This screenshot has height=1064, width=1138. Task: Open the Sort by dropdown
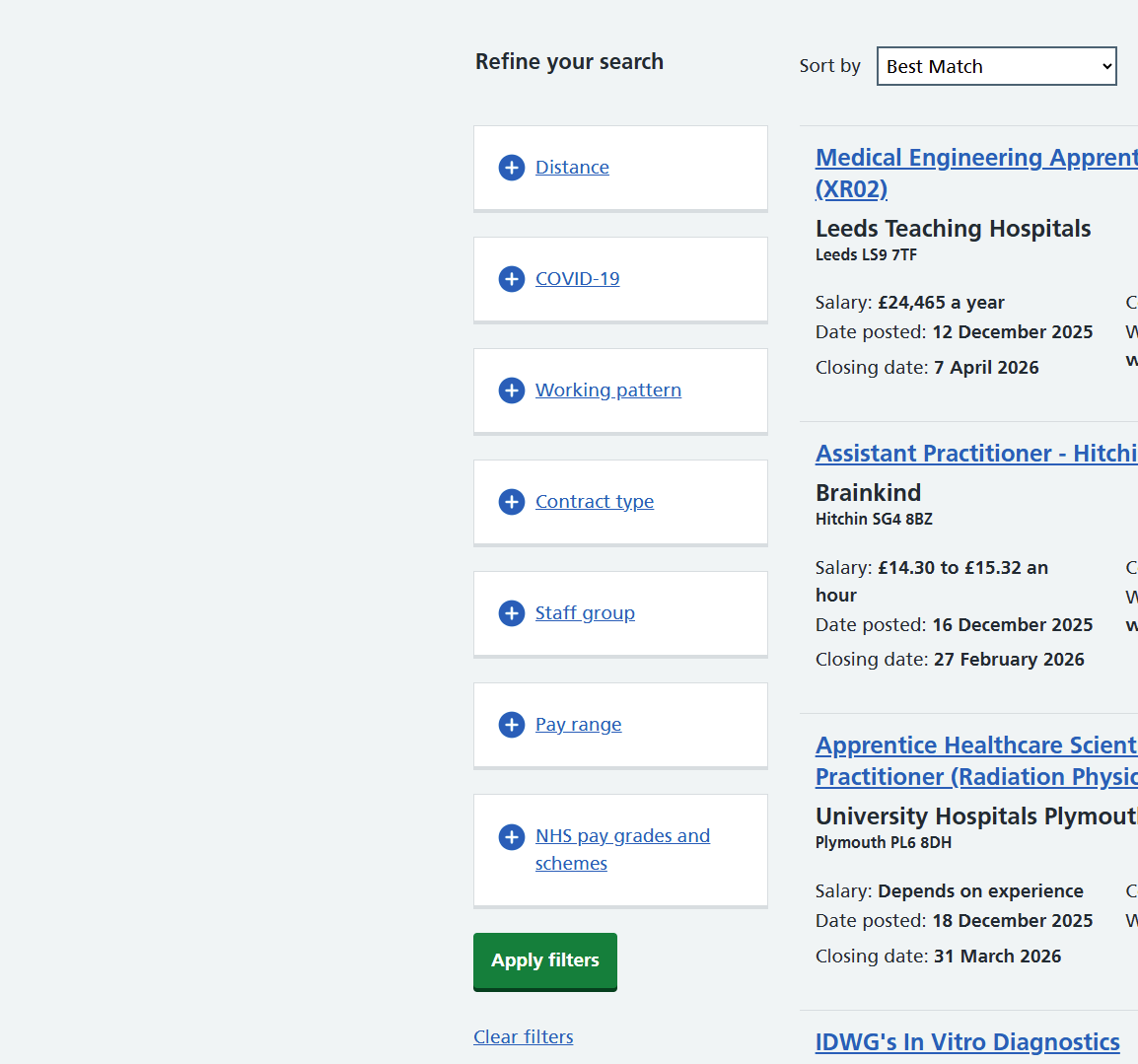(996, 66)
